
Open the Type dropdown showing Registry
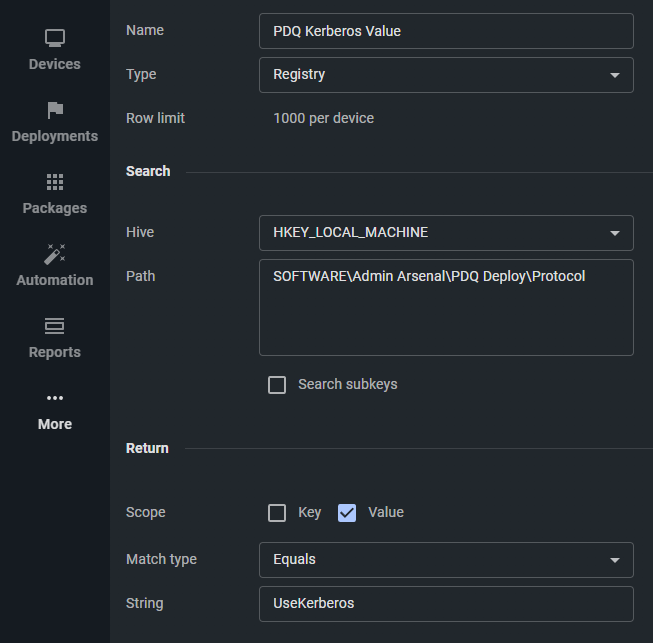(446, 75)
